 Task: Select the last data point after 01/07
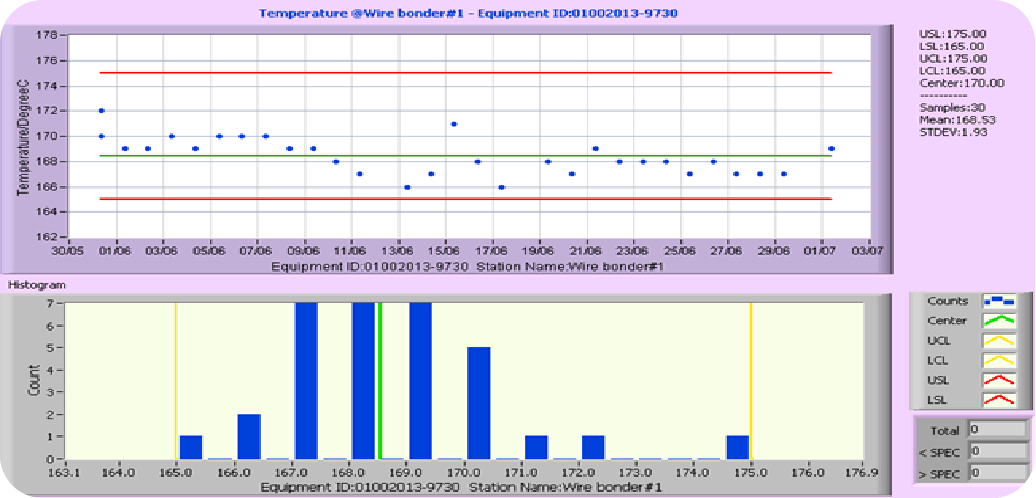pos(831,149)
